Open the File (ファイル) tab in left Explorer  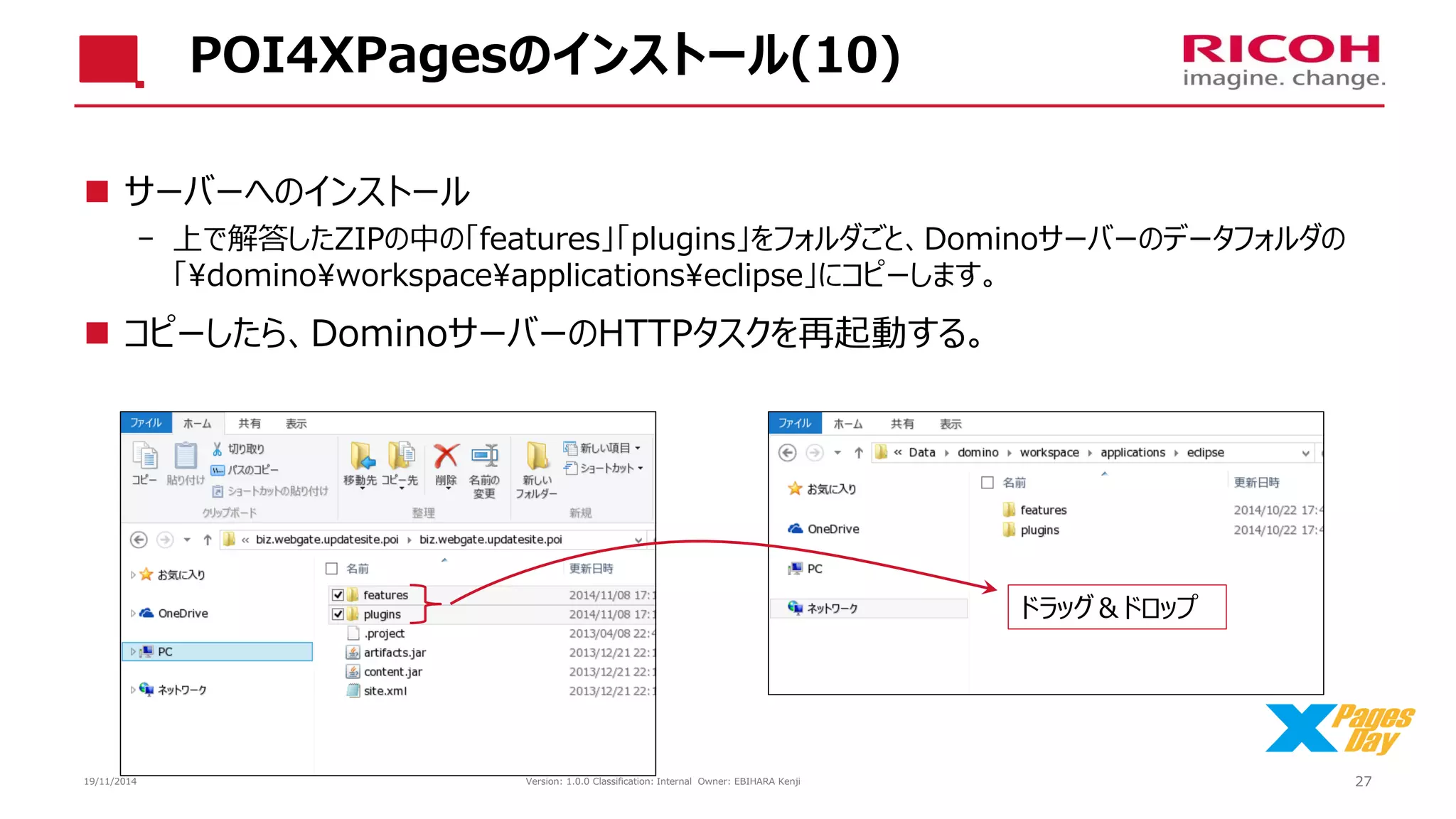(146, 422)
